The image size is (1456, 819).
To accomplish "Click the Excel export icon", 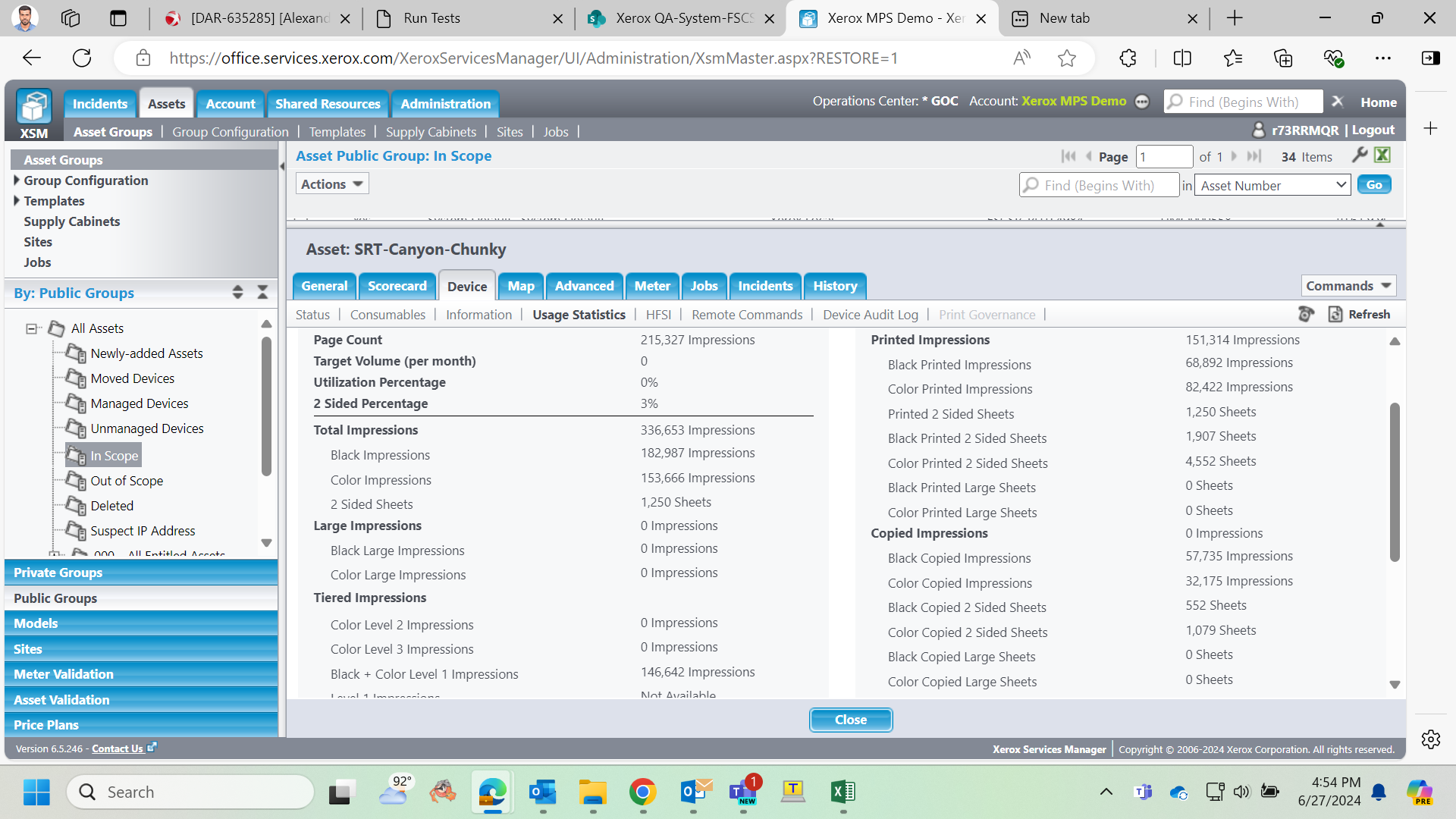I will (x=1382, y=155).
